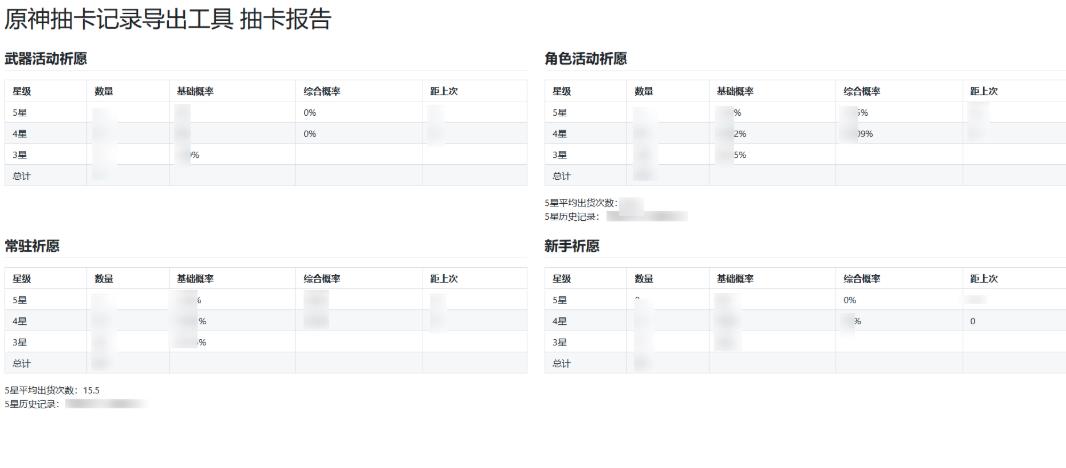Click 5星平均出货次数 15.5 under 常驻祈愿
The height and width of the screenshot is (468, 1066).
[52, 390]
